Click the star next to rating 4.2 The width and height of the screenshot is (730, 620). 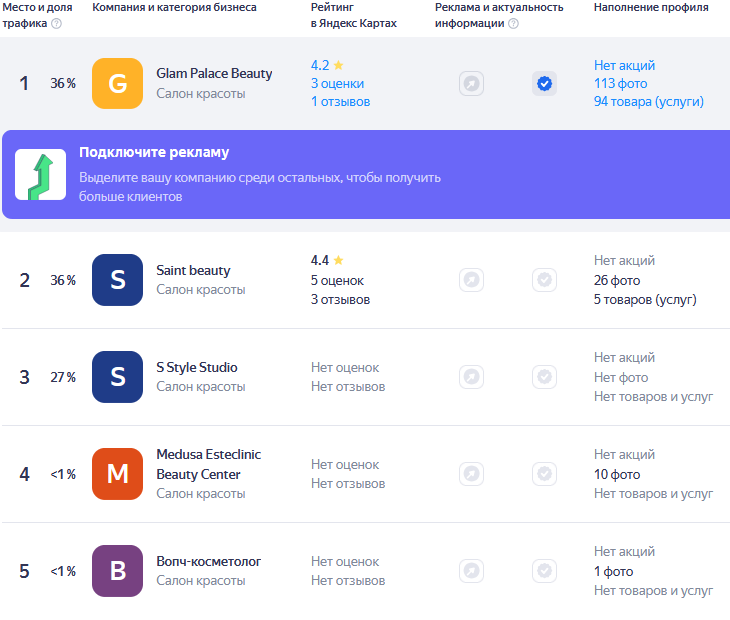tap(338, 65)
